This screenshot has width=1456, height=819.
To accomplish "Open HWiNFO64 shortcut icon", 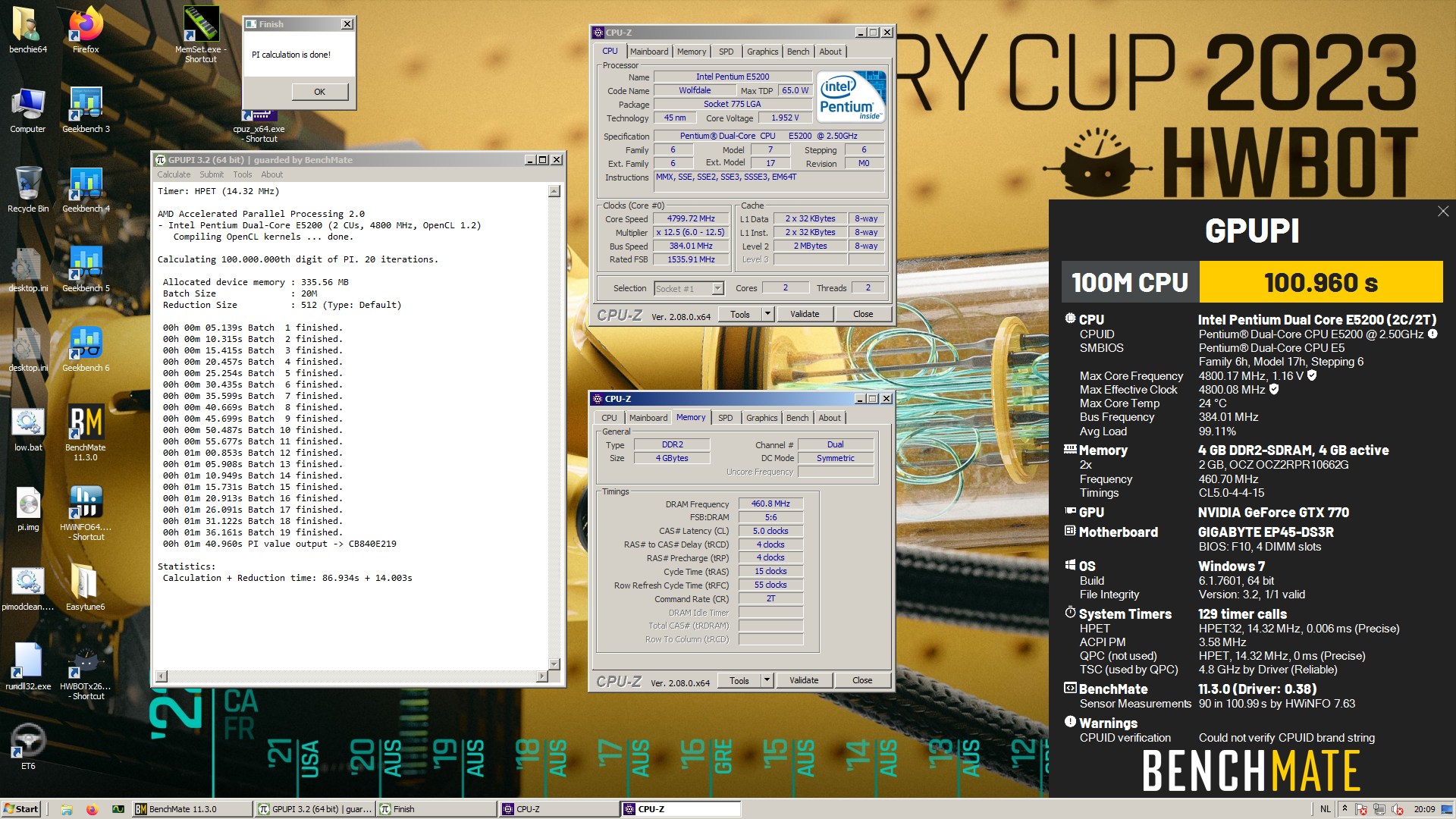I will [86, 513].
